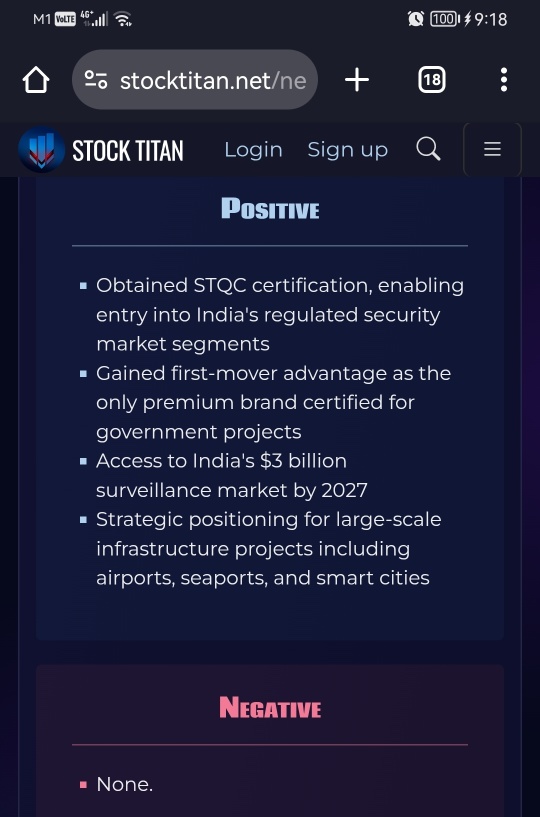Select the infrastructure projects bullet text
The image size is (540, 817).
[268, 549]
